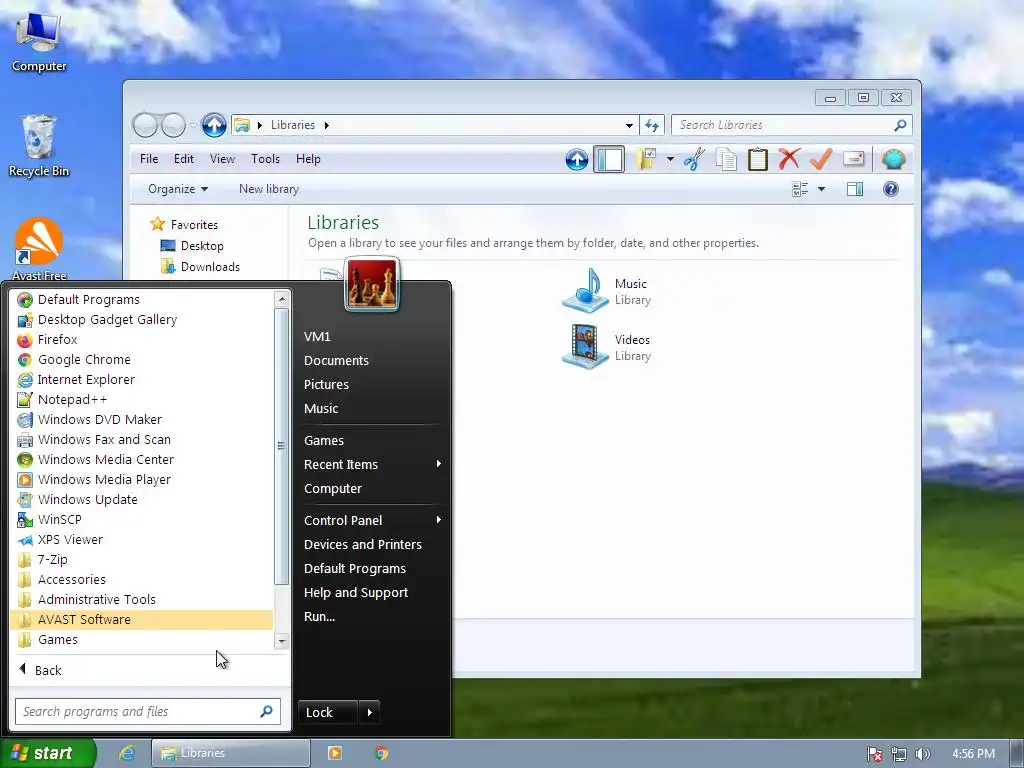The width and height of the screenshot is (1024, 768).
Task: Click the Change your view icon
Action: pos(800,189)
